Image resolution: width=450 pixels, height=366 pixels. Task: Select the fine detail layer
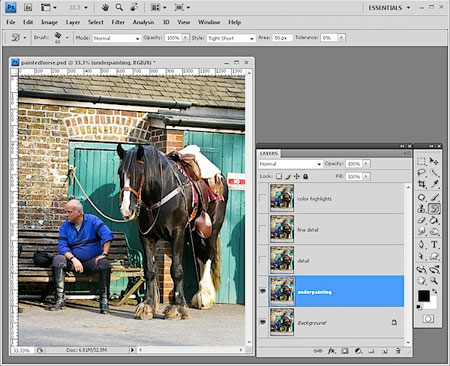[x=336, y=229]
